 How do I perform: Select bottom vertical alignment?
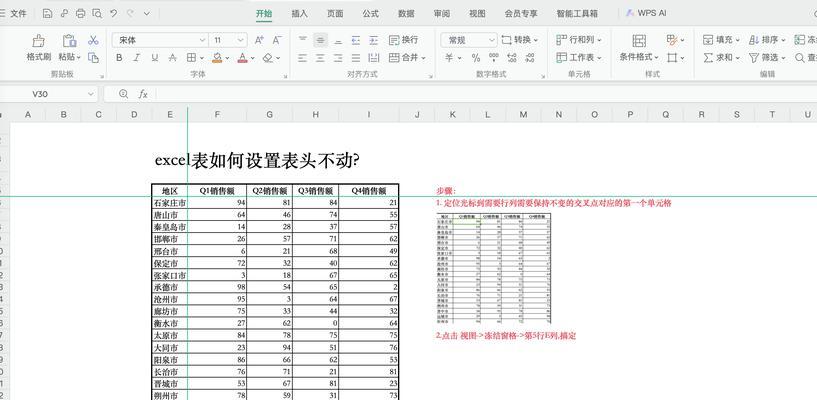point(338,40)
